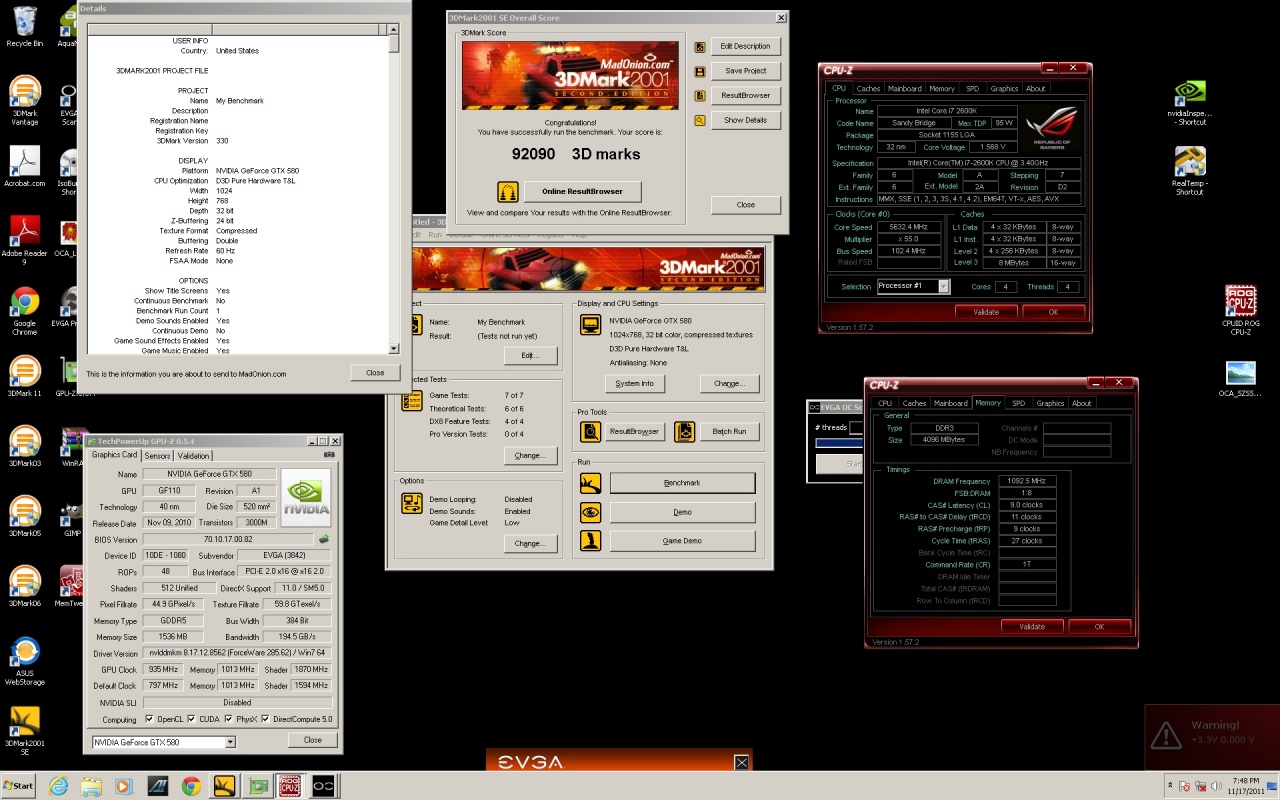Open the RealTemp desktop shortcut
1280x800 pixels.
click(x=1189, y=163)
